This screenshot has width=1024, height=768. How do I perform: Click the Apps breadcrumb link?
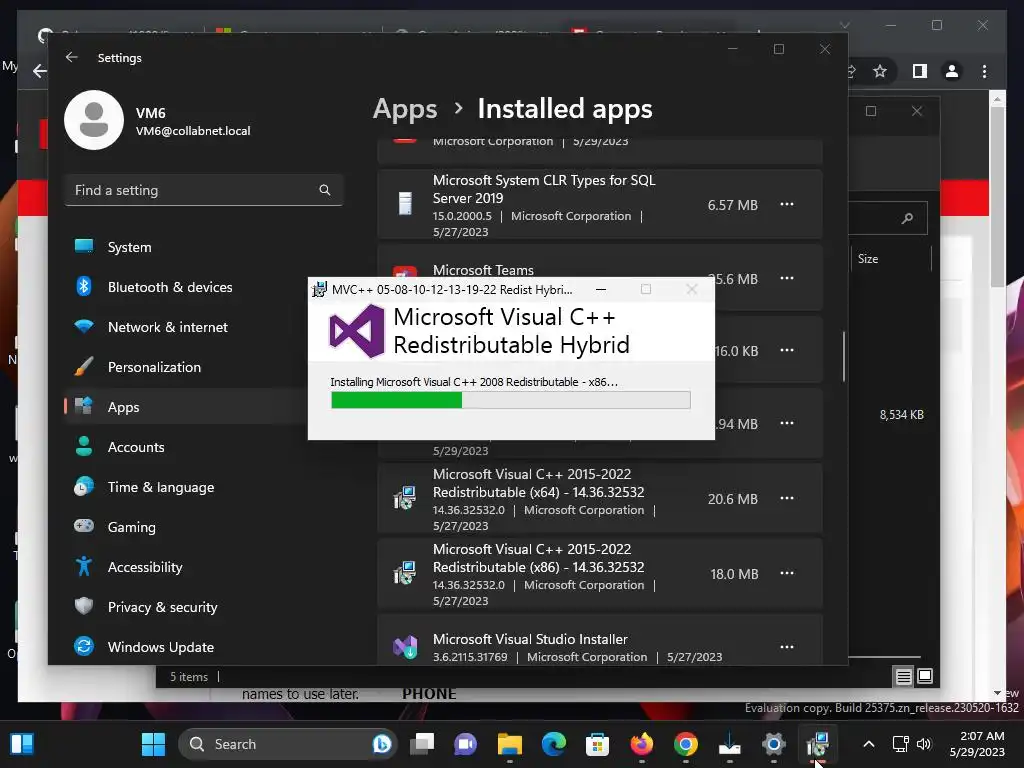(405, 109)
